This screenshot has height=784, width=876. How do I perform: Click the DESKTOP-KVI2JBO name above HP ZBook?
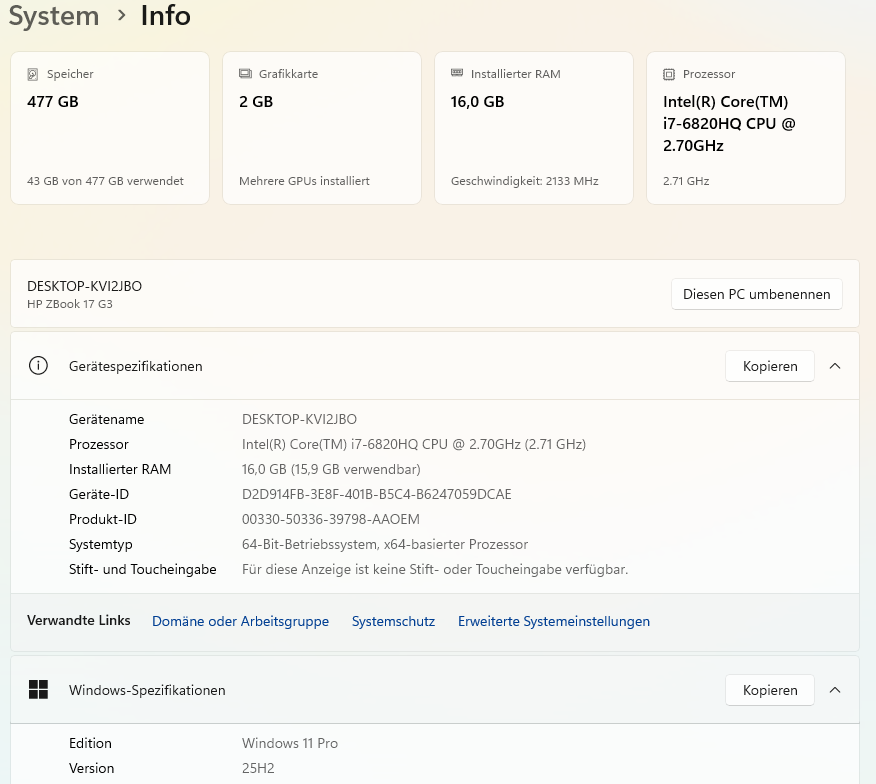coord(84,286)
